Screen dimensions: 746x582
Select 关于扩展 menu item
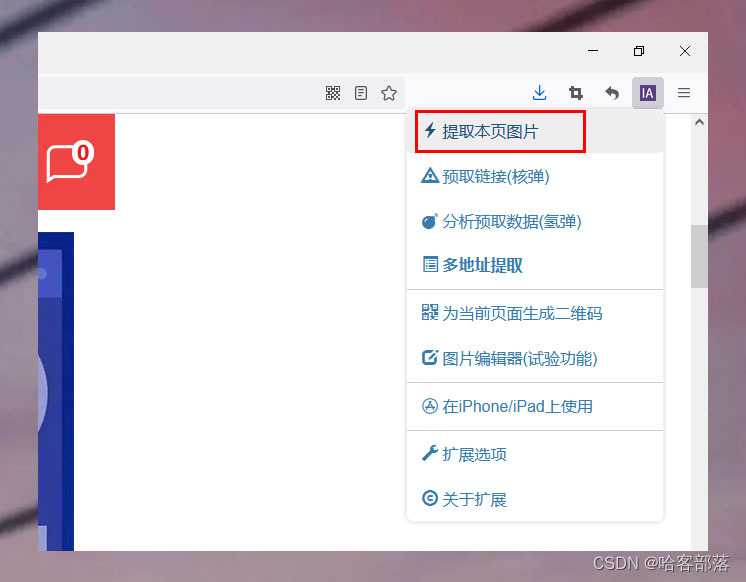click(535, 499)
